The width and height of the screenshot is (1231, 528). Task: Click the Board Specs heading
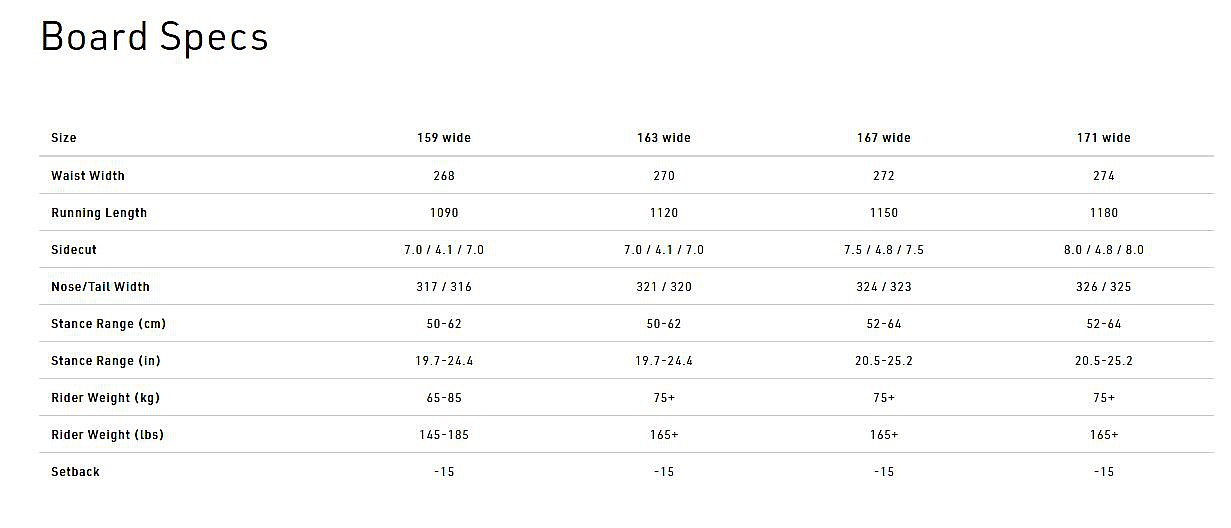tap(154, 37)
